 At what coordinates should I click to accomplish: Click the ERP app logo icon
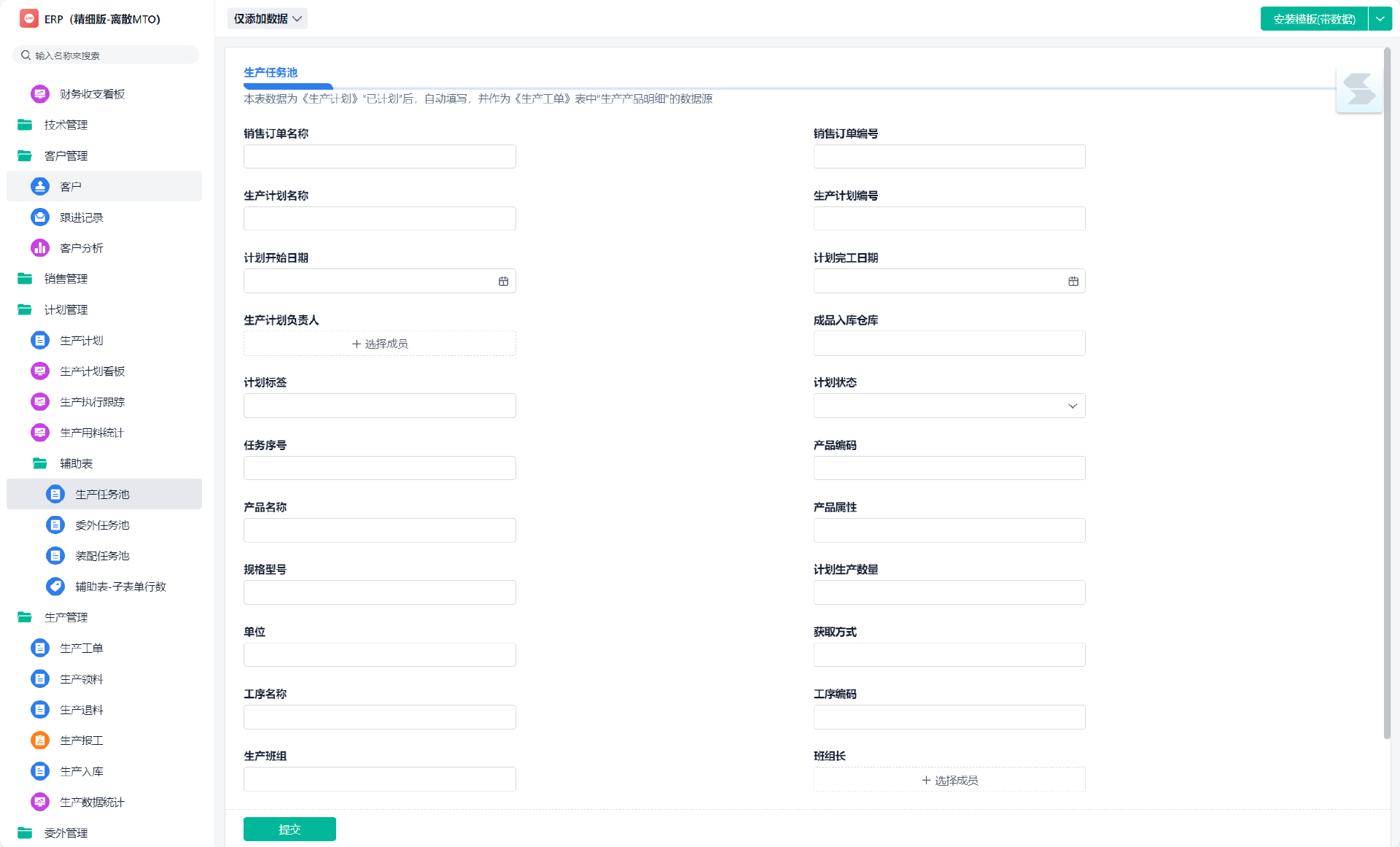tap(29, 19)
